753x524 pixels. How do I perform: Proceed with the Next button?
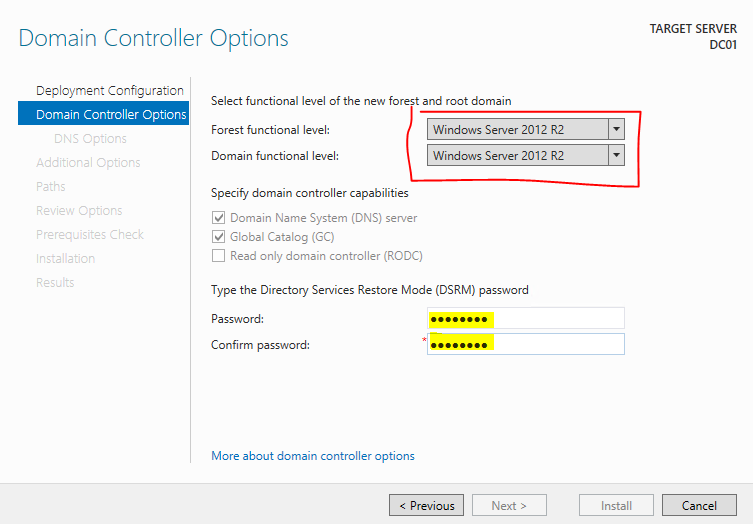coord(509,505)
